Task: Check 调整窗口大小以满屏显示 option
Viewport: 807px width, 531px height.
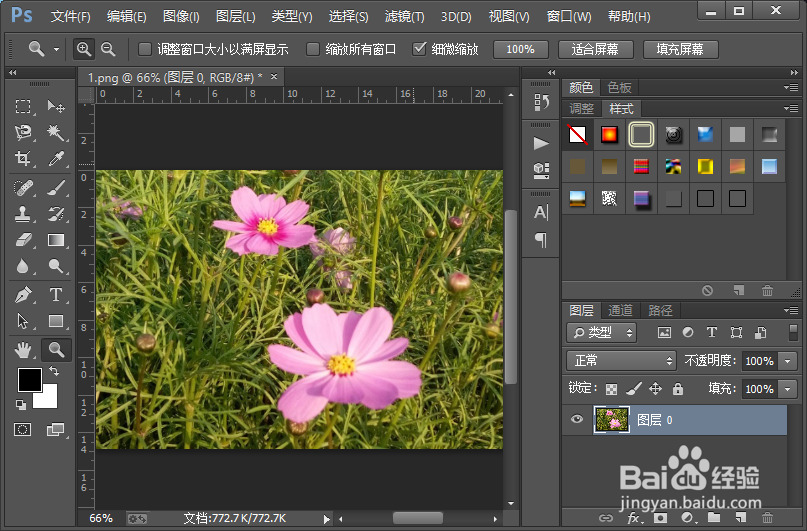Action: coord(145,49)
